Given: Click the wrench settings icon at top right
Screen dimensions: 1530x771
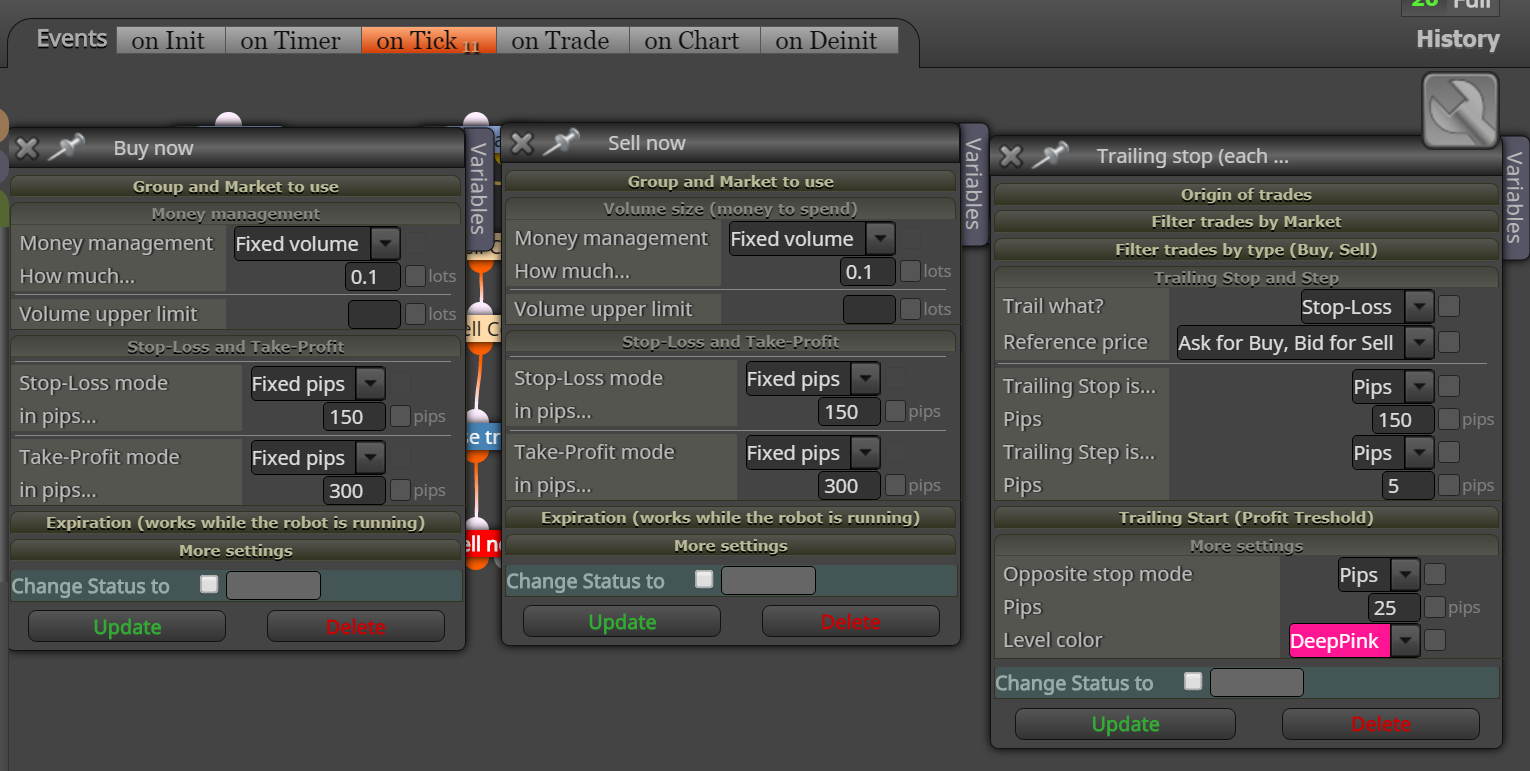Looking at the screenshot, I should [x=1460, y=110].
